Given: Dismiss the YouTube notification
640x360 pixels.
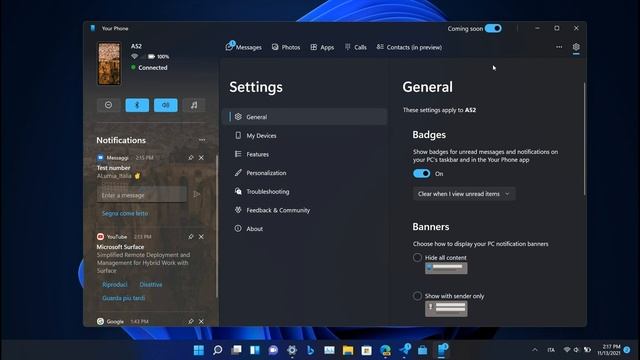Looking at the screenshot, I should click(201, 237).
